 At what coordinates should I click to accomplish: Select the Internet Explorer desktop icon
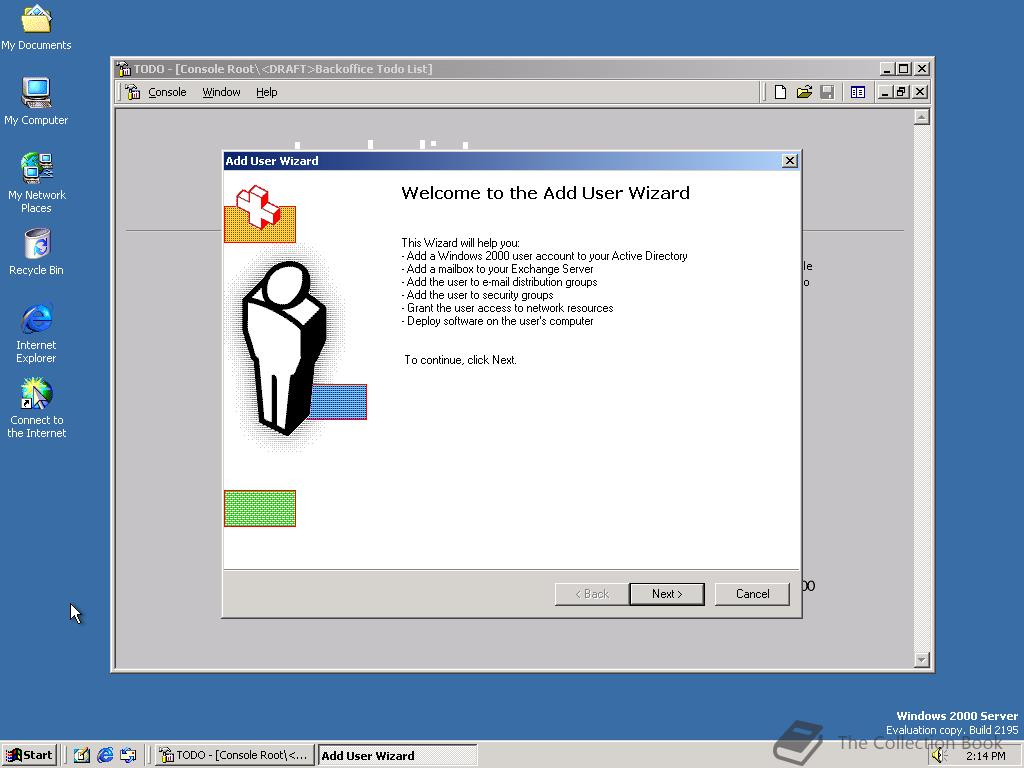(37, 333)
